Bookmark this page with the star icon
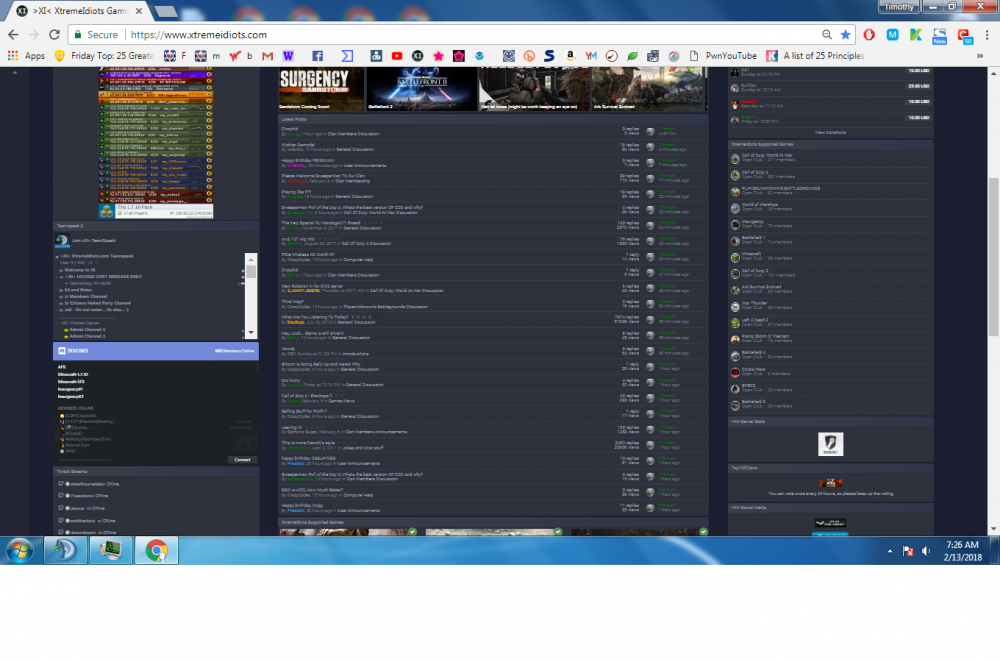 coord(845,33)
